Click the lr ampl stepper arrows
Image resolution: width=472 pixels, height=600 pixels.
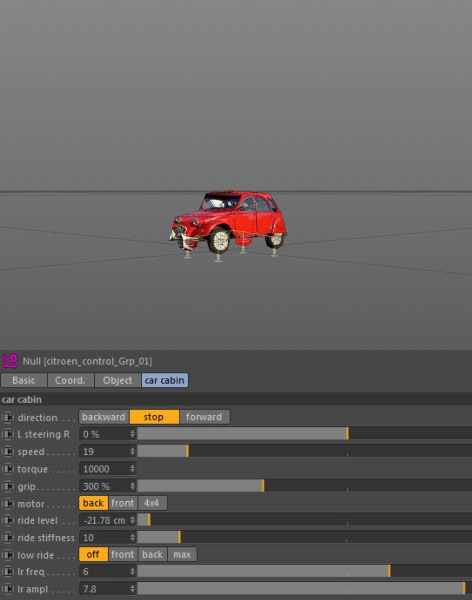point(132,589)
